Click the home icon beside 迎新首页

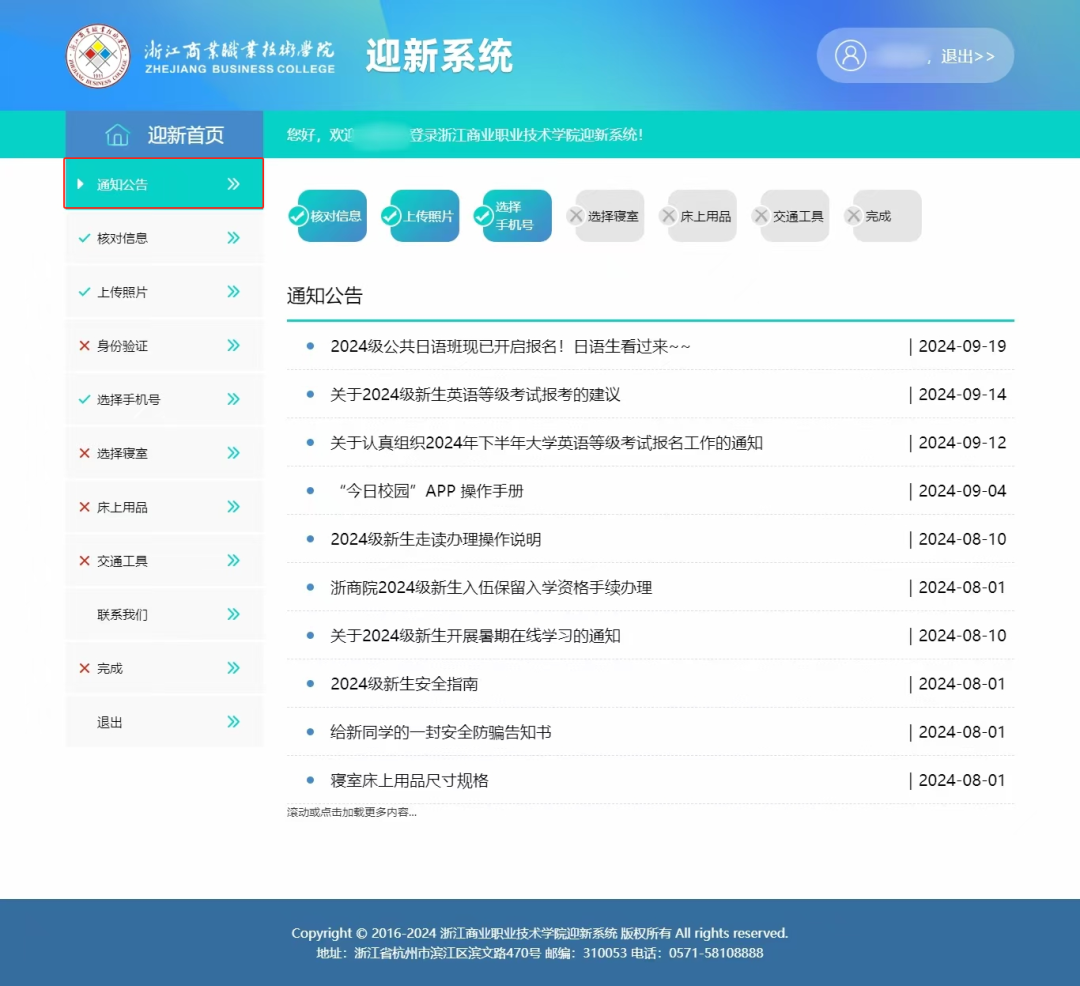tap(118, 135)
